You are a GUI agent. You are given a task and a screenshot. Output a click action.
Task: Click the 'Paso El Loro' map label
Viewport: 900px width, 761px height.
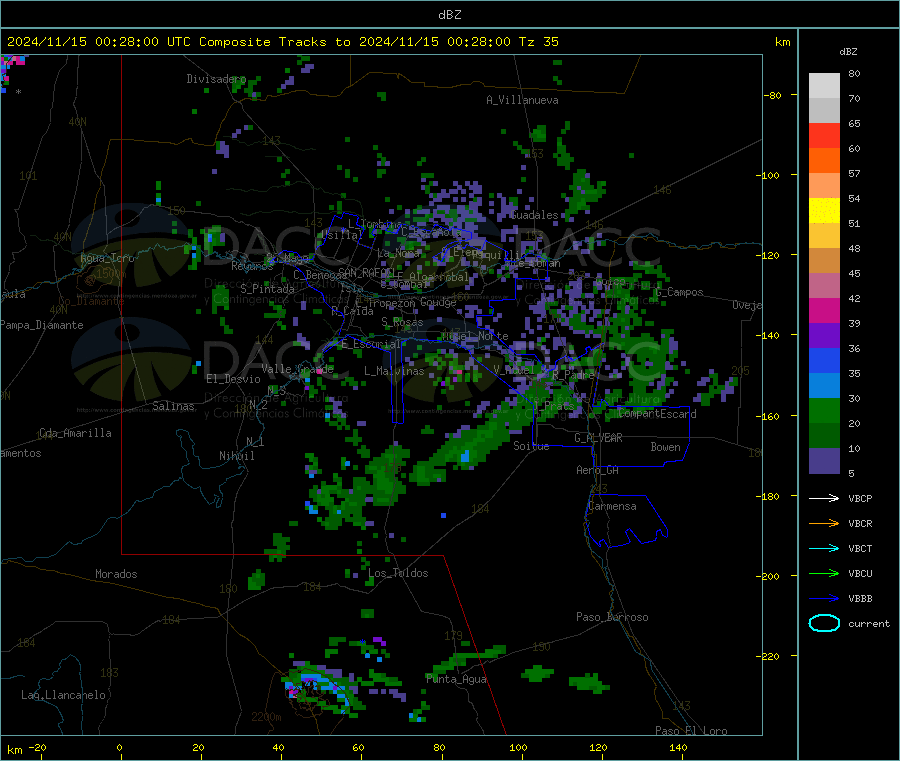[x=691, y=731]
